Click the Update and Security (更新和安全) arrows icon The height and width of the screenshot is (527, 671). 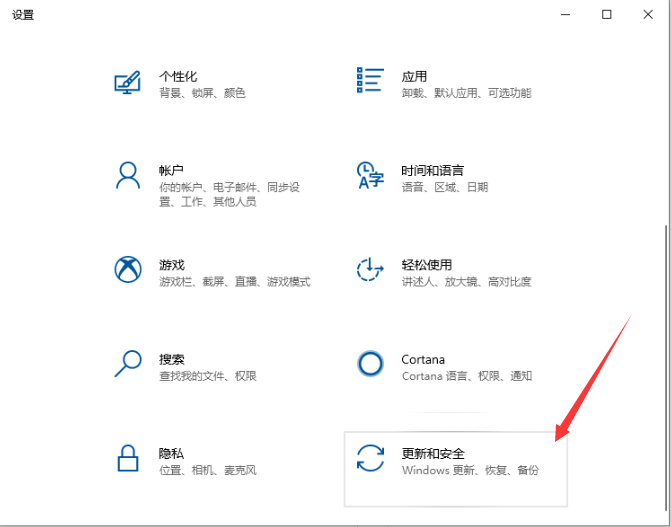(x=370, y=458)
